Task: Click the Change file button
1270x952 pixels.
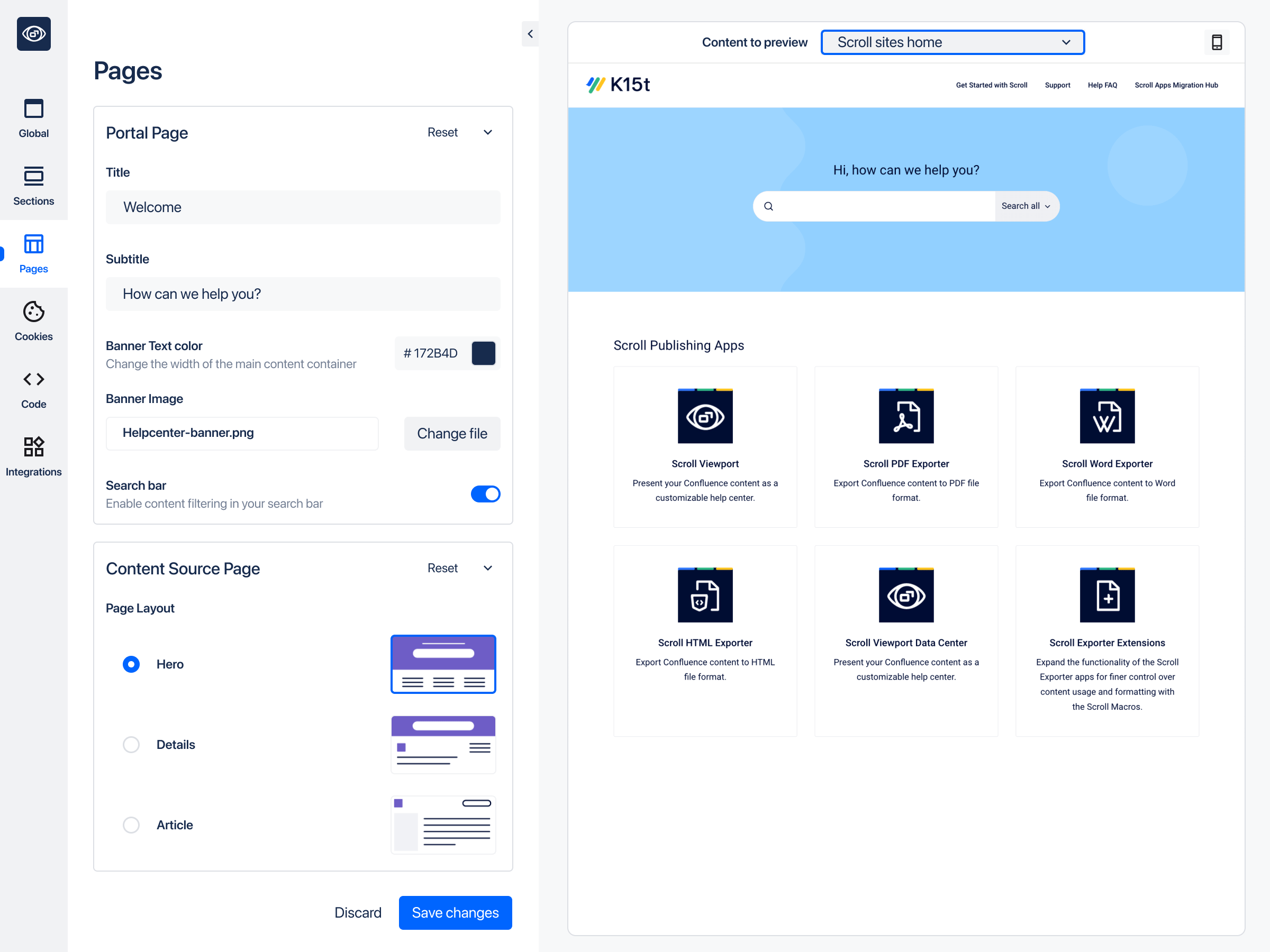Action: (452, 433)
